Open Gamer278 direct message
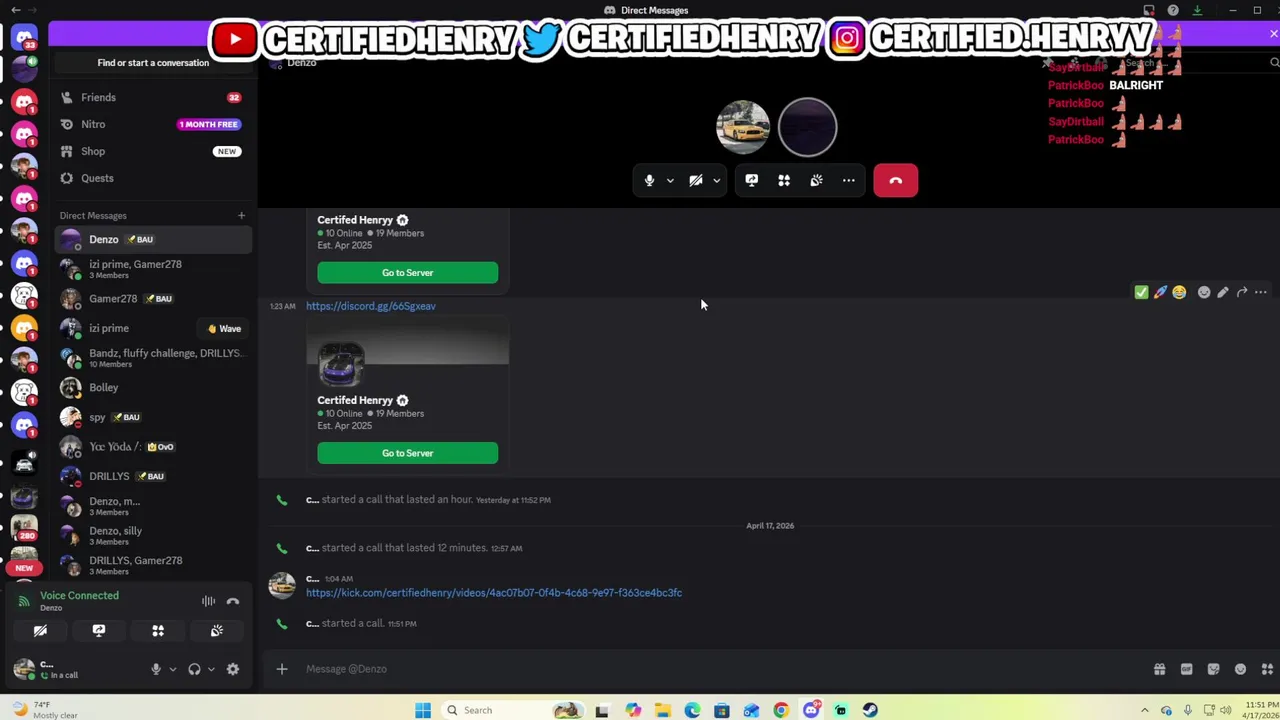The width and height of the screenshot is (1280, 720). [153, 298]
